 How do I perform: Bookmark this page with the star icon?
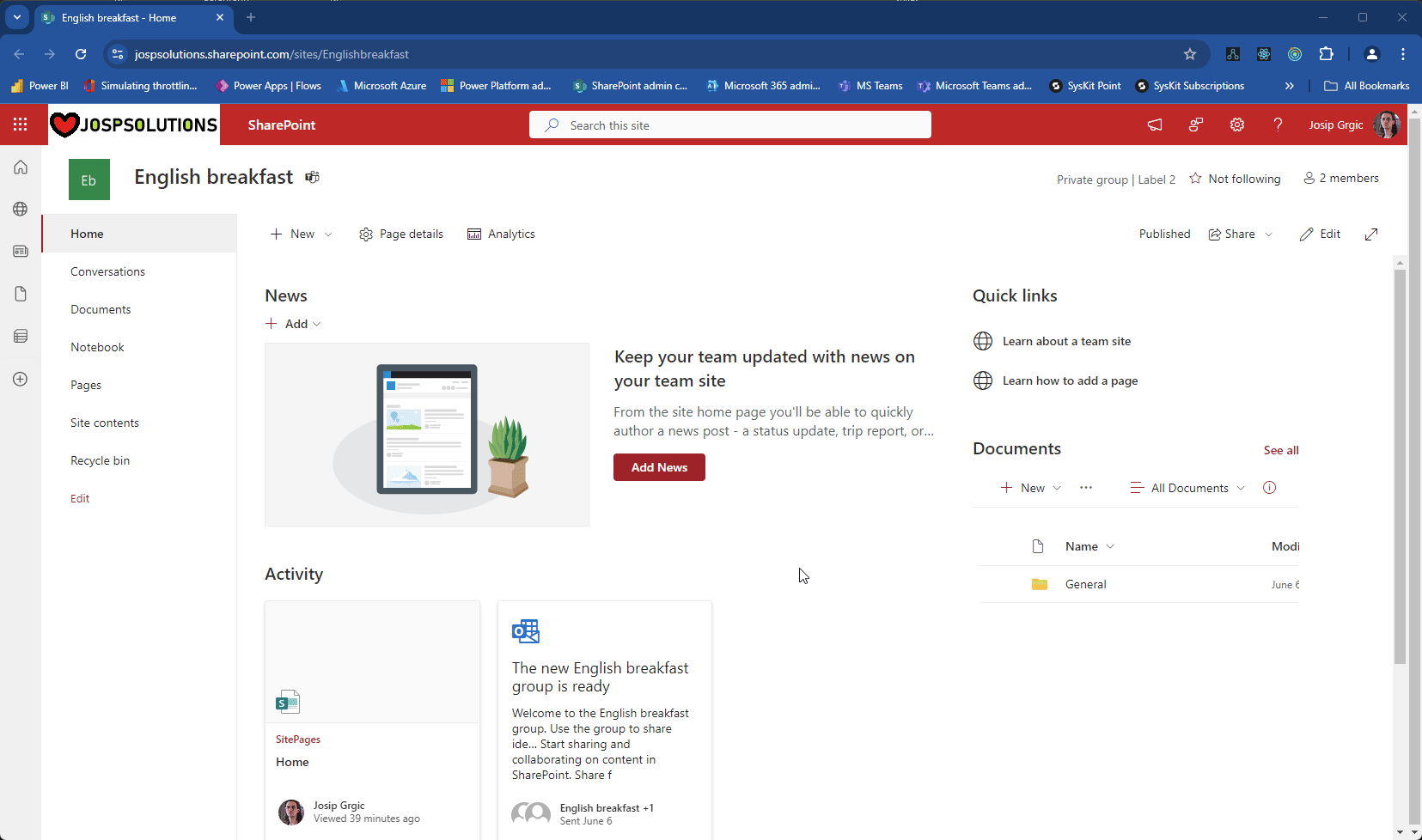[x=1190, y=54]
